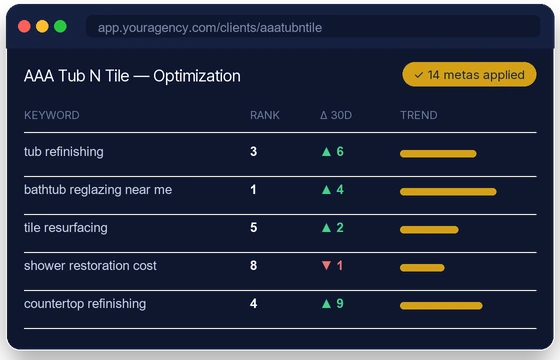The width and height of the screenshot is (560, 360).
Task: Click the yellow minimize window button
Action: [42, 26]
